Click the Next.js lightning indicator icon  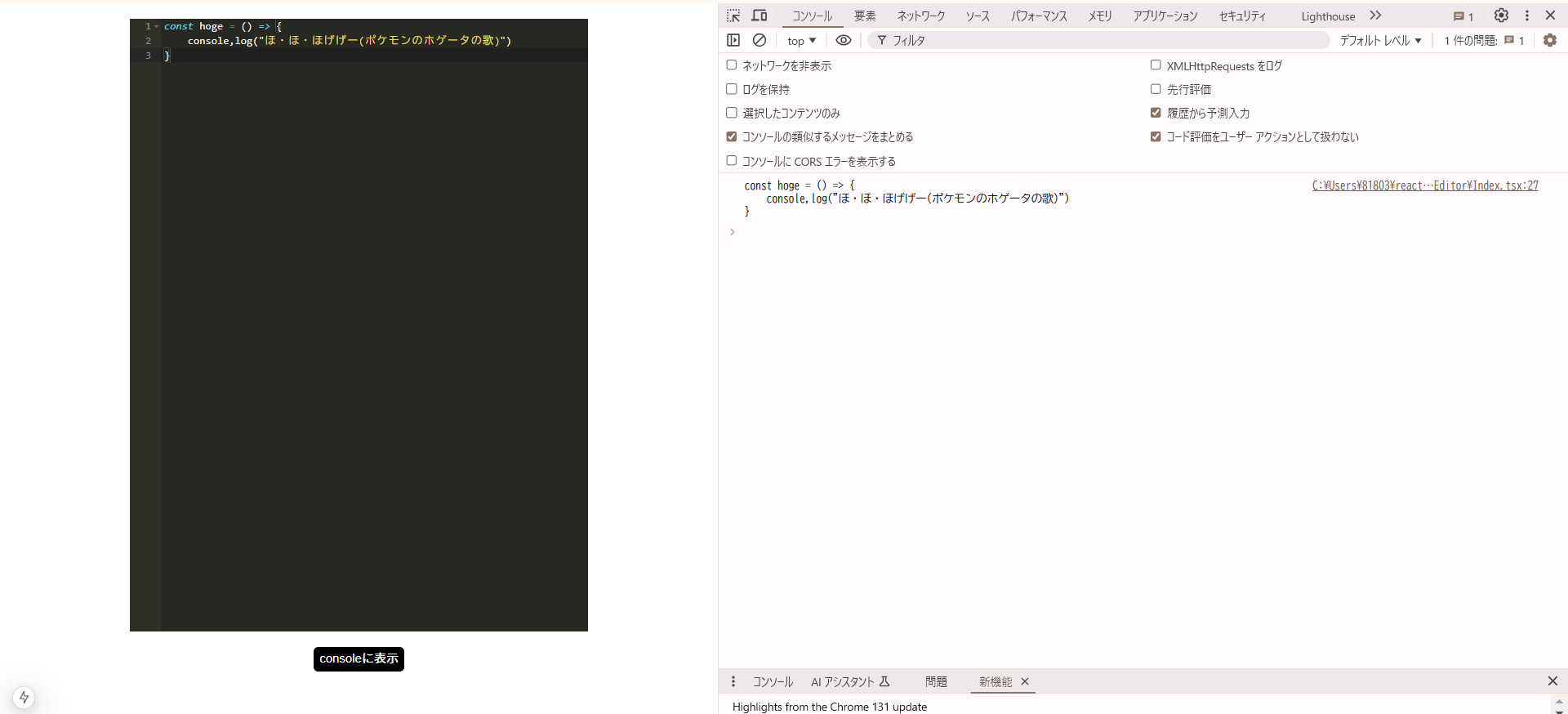click(24, 697)
